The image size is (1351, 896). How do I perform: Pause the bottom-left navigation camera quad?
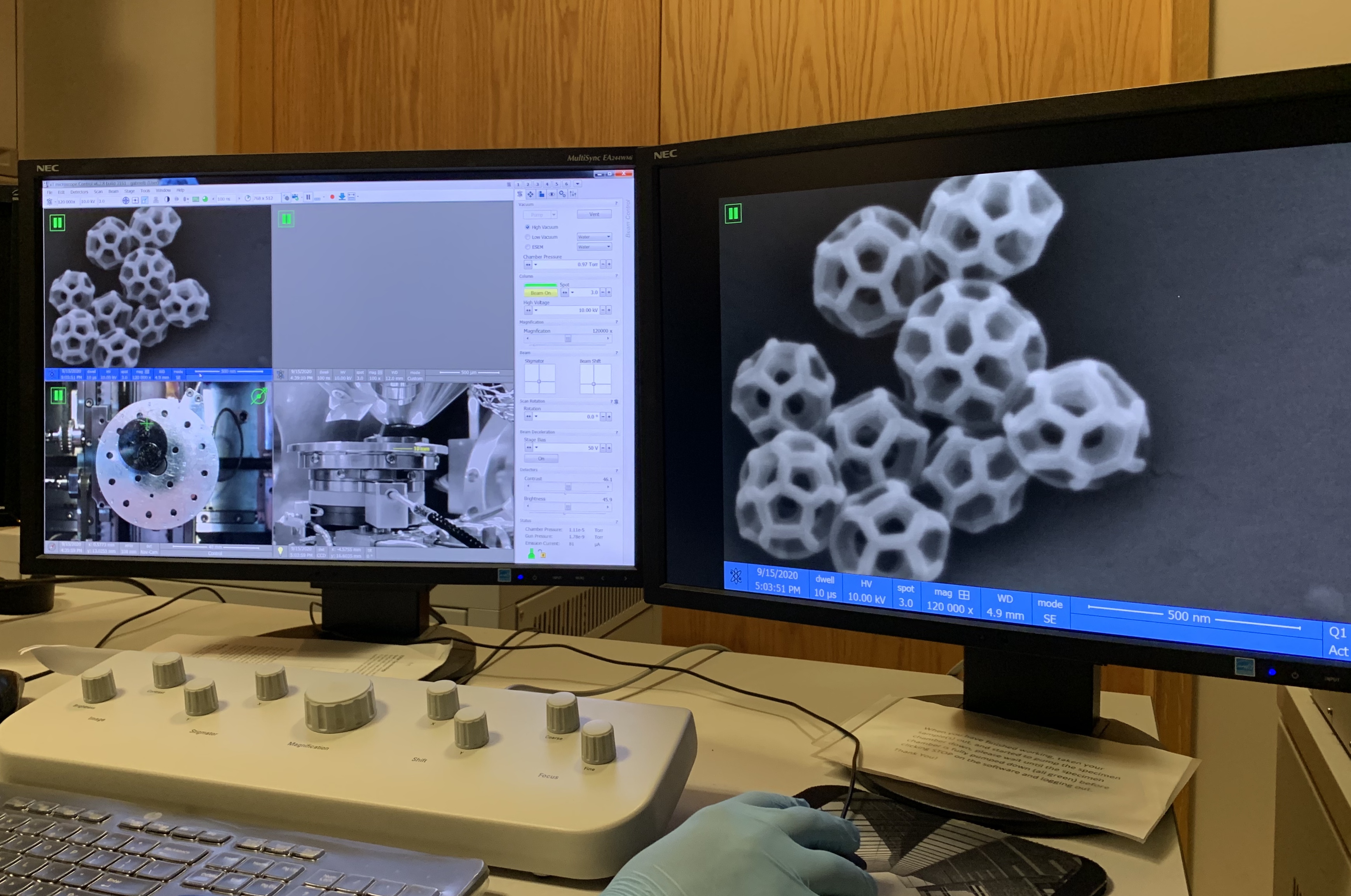(x=58, y=396)
